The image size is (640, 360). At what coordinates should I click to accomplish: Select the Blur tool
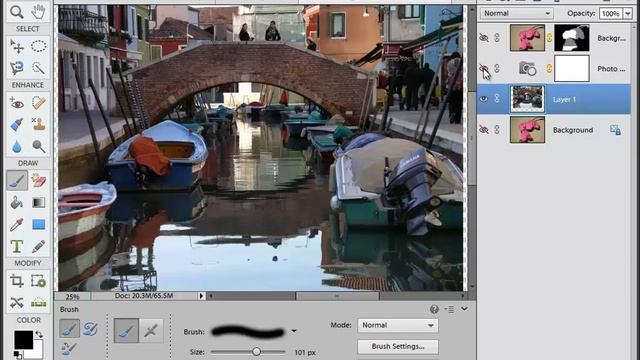pos(17,146)
